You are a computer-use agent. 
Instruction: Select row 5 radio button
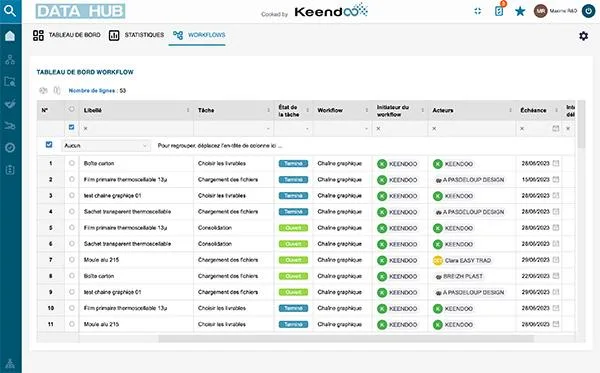[x=72, y=227]
